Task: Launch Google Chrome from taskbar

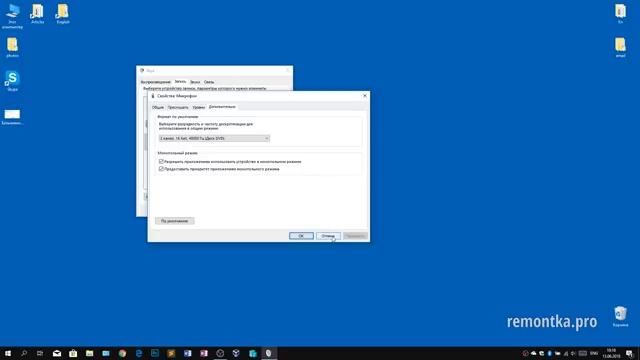Action: coord(122,353)
